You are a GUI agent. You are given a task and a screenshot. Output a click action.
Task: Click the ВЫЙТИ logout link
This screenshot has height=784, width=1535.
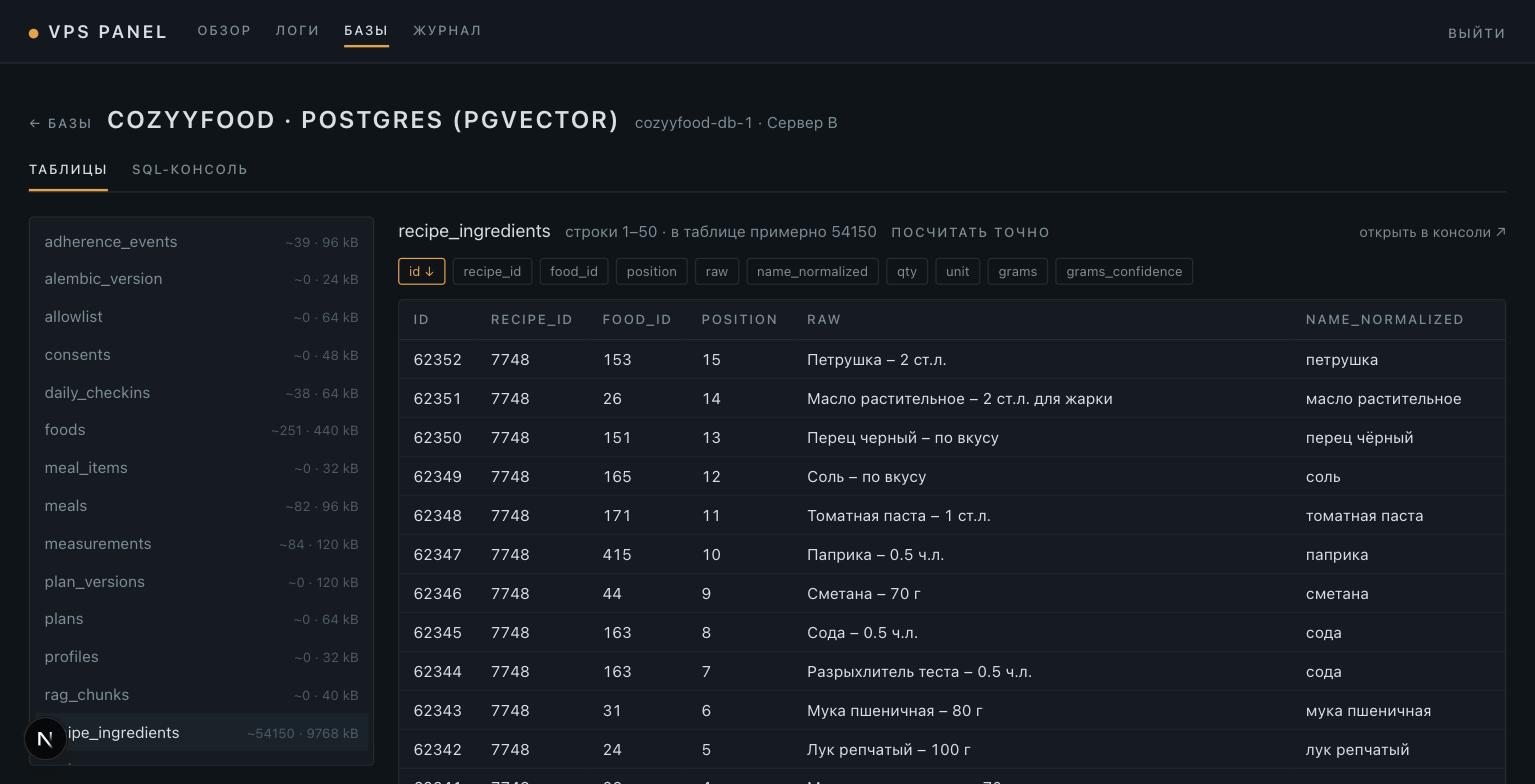[x=1476, y=33]
